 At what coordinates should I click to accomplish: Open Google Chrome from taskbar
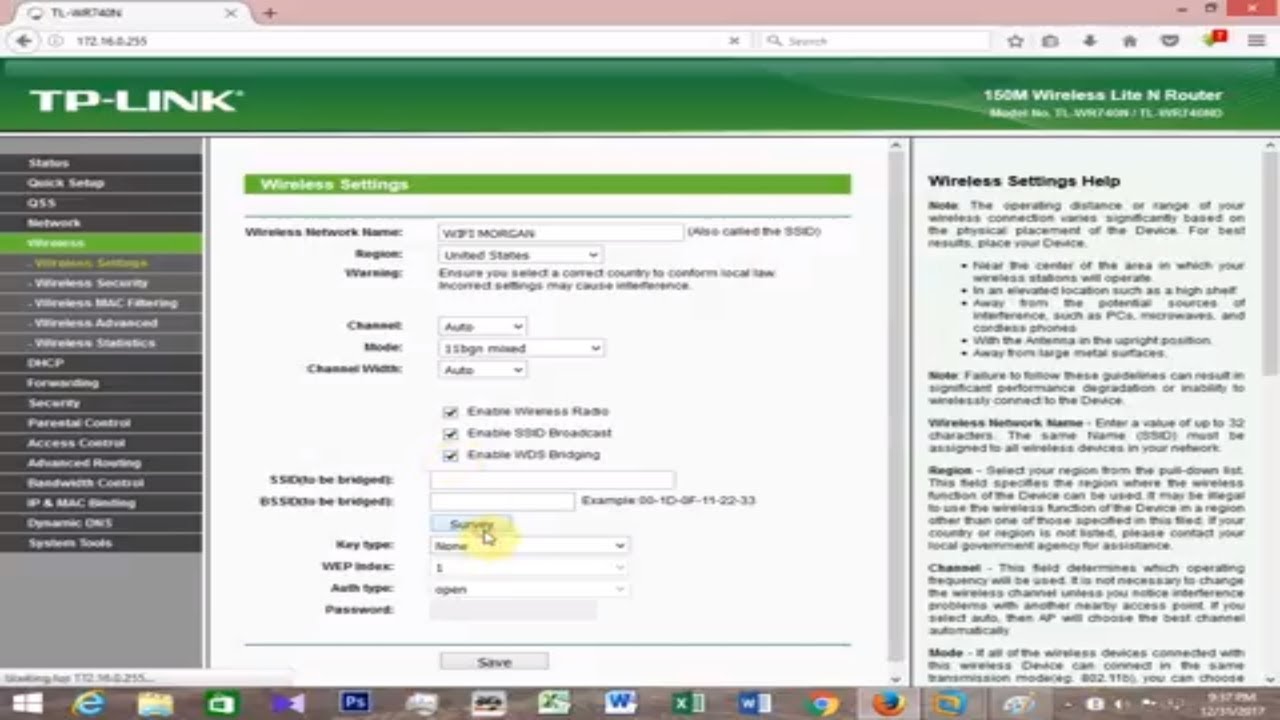point(823,704)
